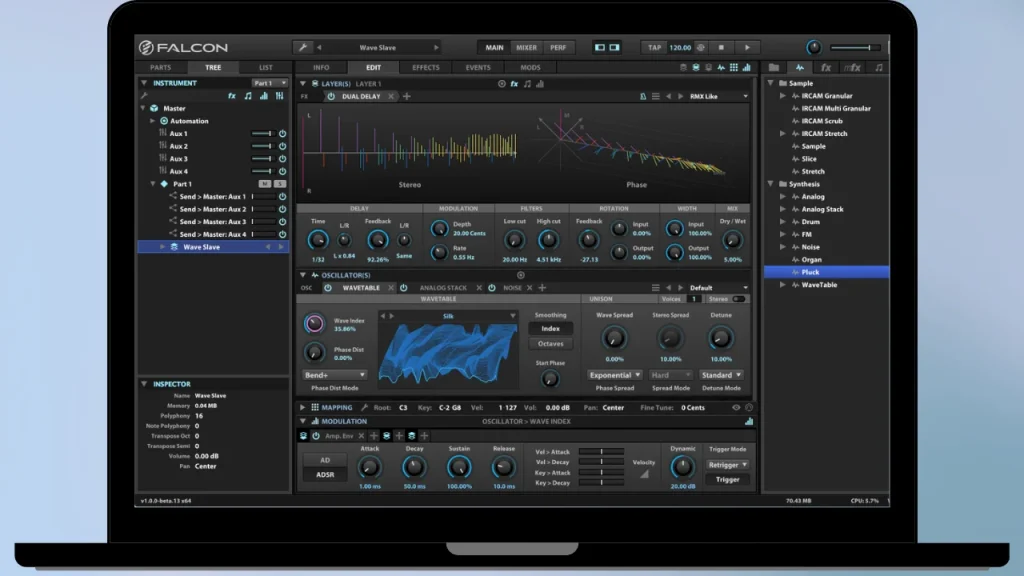Screen dimensions: 1024x576
Task: Toggle the eye icon in Mapping row
Action: pyautogui.click(x=736, y=408)
